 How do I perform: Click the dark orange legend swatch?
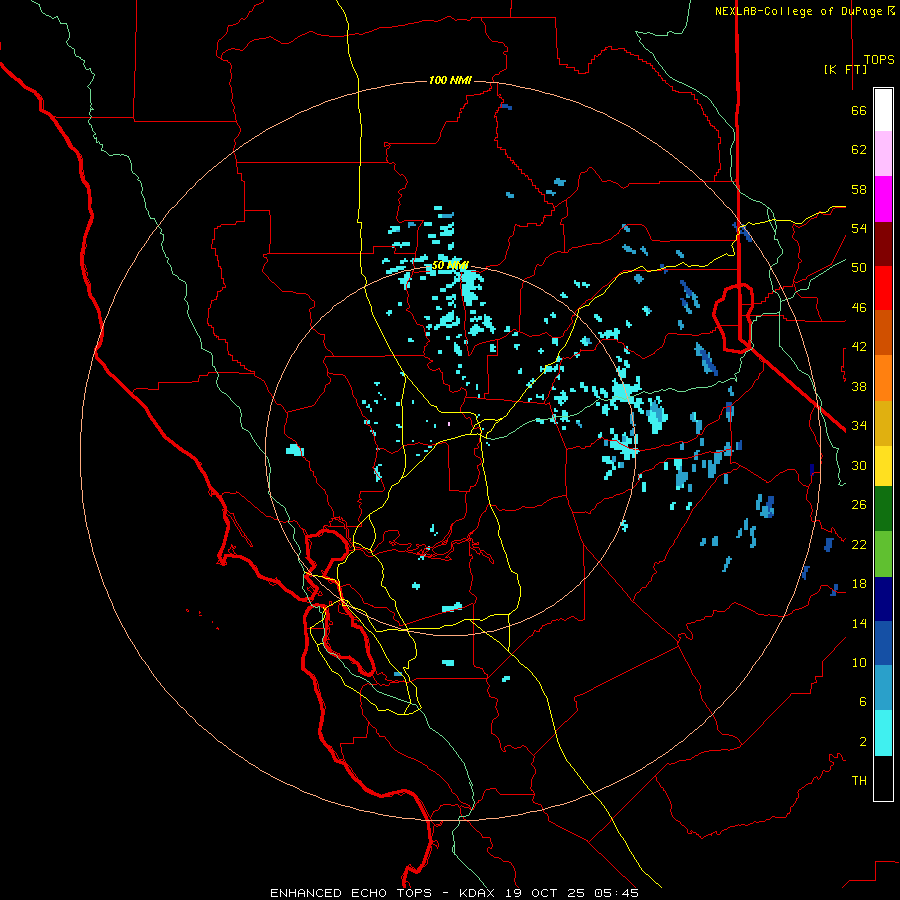[x=883, y=333]
